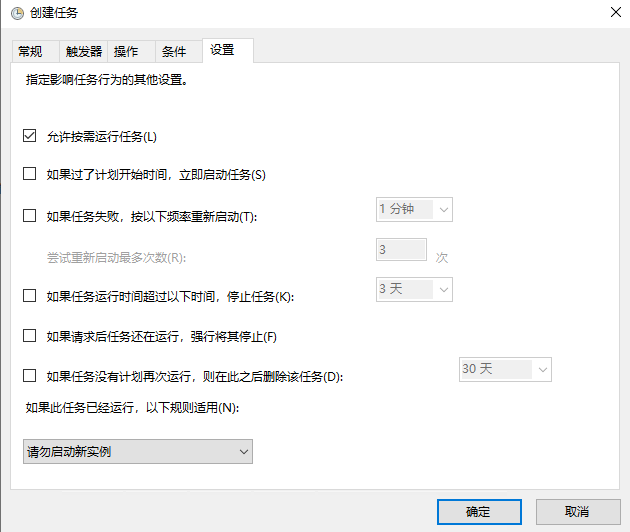Open the 1 分钟 restart interval dropdown
The height and width of the screenshot is (532, 630).
pyautogui.click(x=414, y=209)
